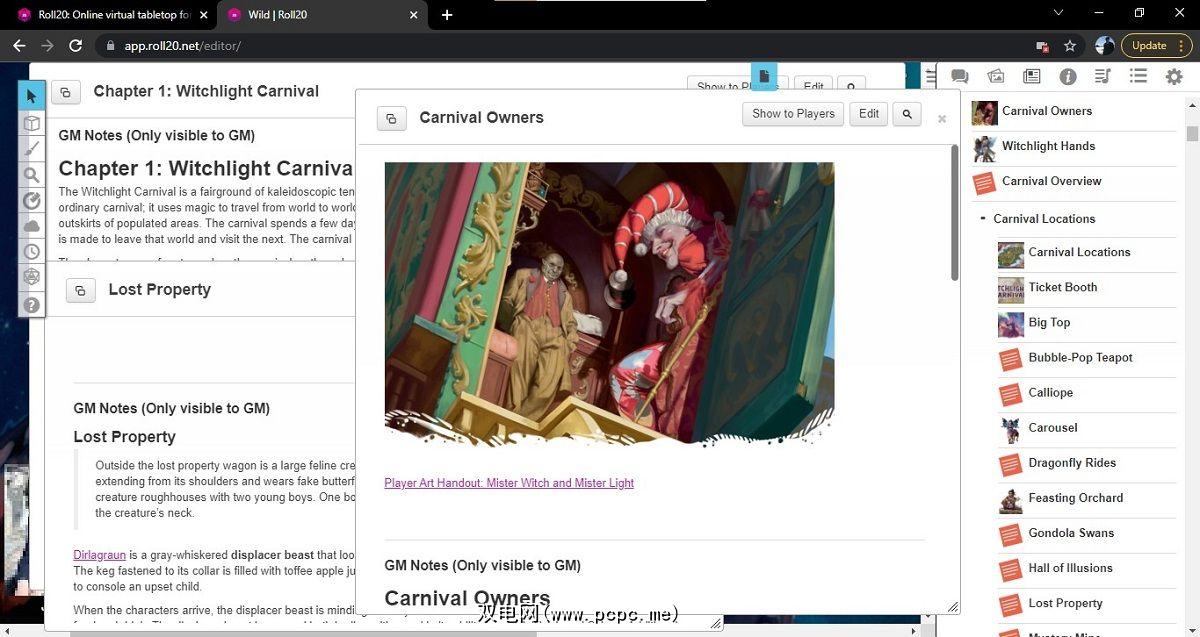The height and width of the screenshot is (637, 1200).
Task: Click the Chapter 1 handout popout icon
Action: click(x=65, y=92)
